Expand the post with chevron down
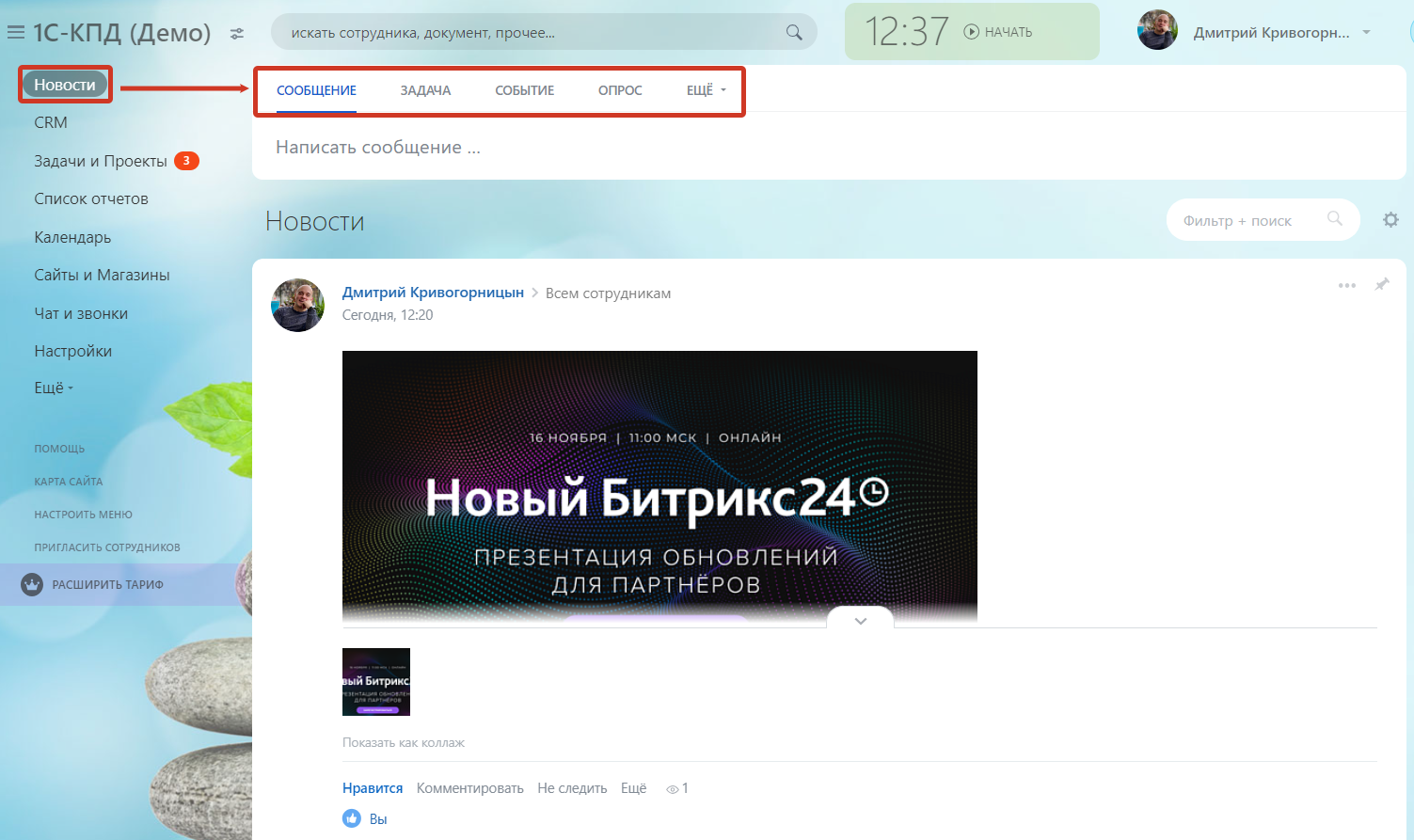 [x=860, y=620]
